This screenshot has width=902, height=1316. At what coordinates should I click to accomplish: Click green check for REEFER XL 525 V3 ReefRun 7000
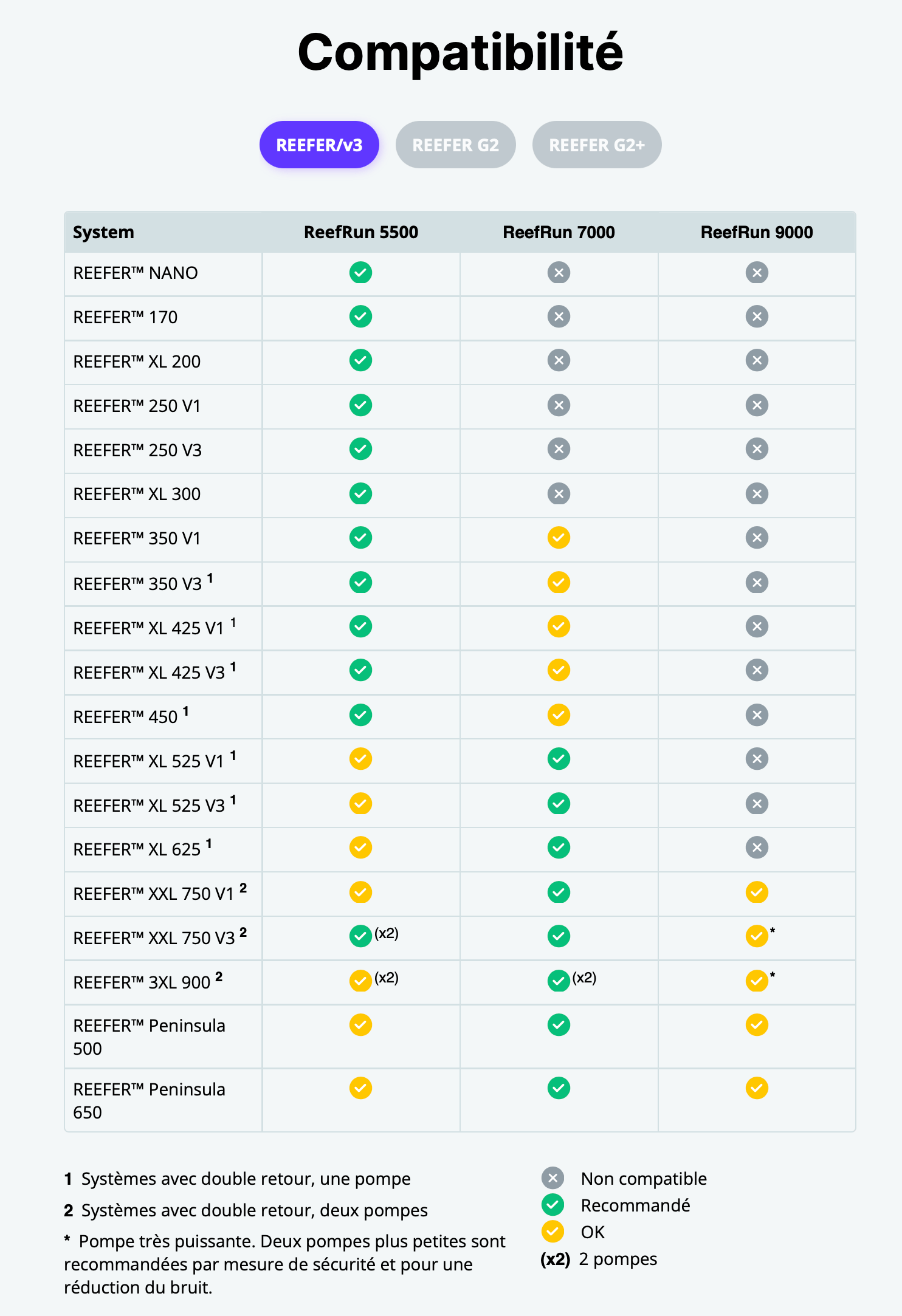[x=559, y=804]
